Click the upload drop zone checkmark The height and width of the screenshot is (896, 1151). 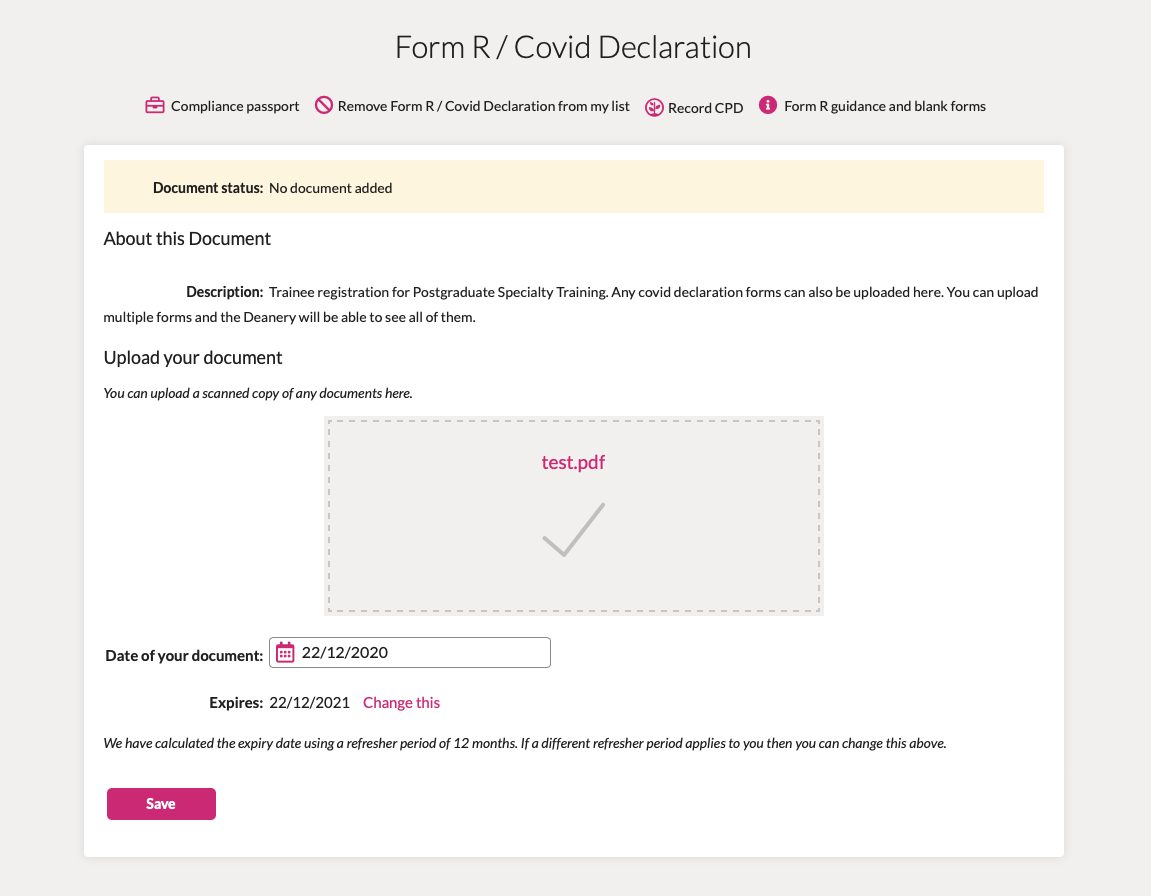coord(573,529)
